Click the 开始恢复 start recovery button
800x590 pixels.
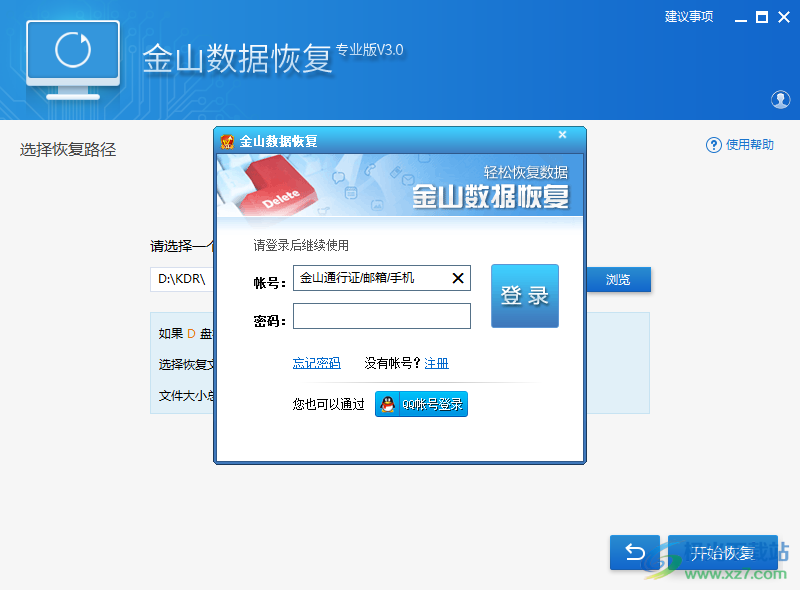(722, 552)
